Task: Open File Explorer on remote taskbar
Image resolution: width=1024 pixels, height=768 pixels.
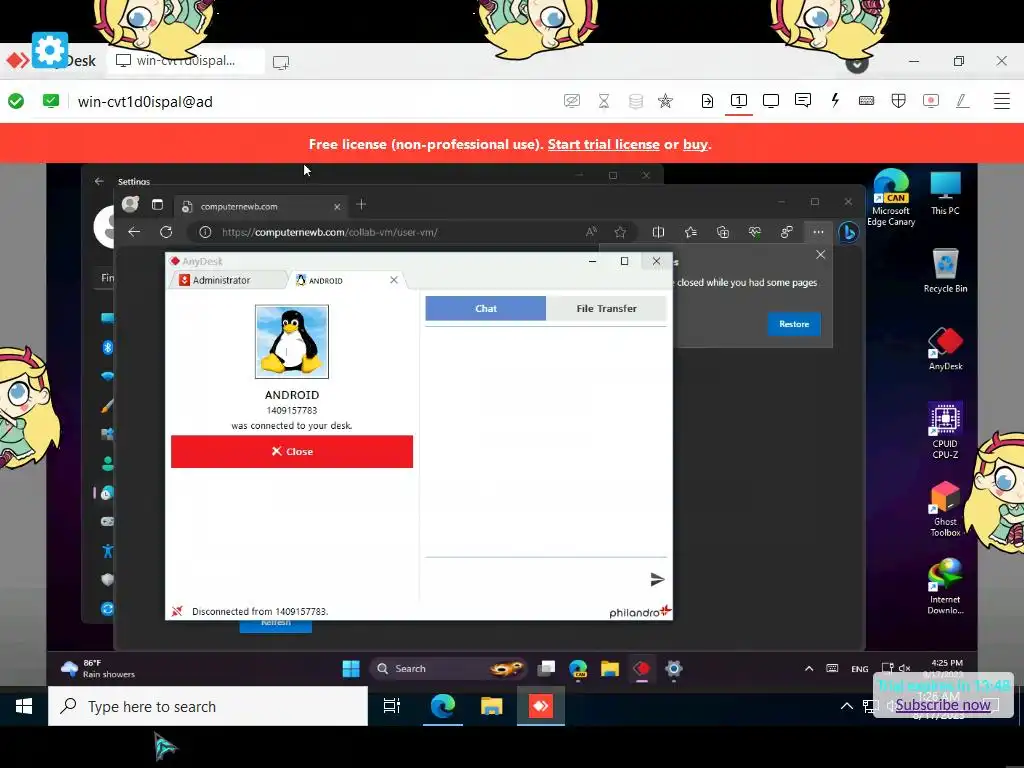Action: (x=610, y=669)
